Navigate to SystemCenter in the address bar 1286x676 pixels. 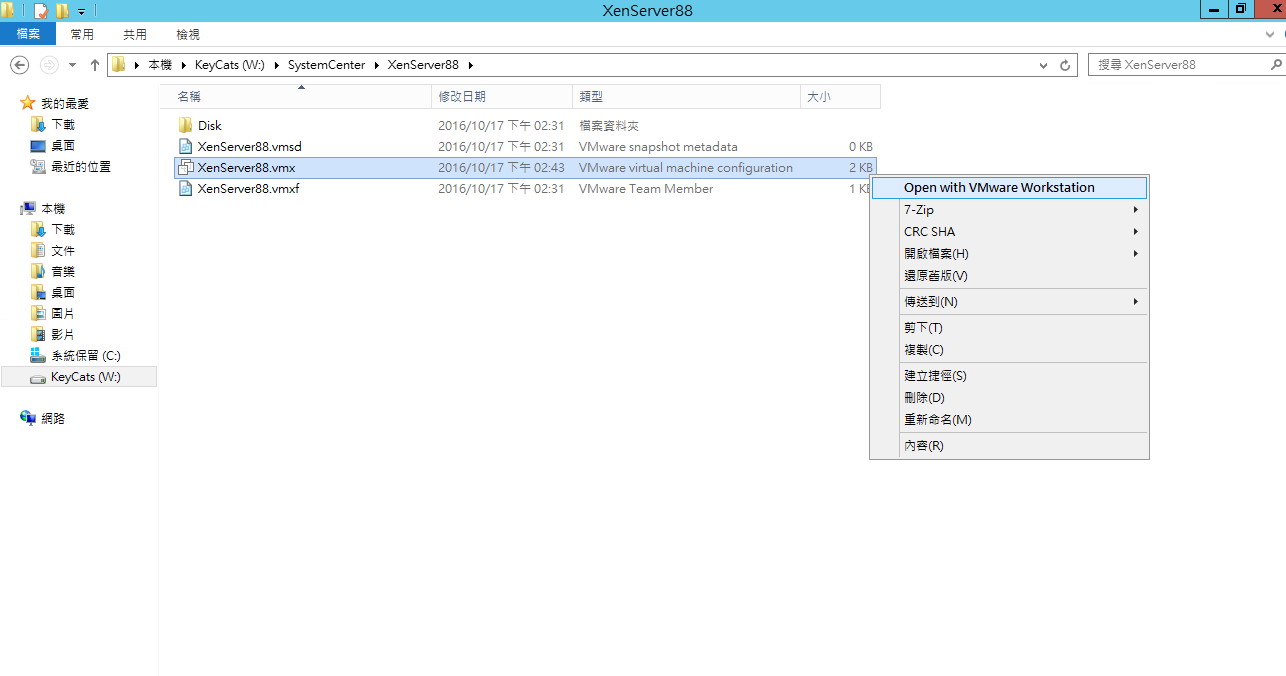326,65
